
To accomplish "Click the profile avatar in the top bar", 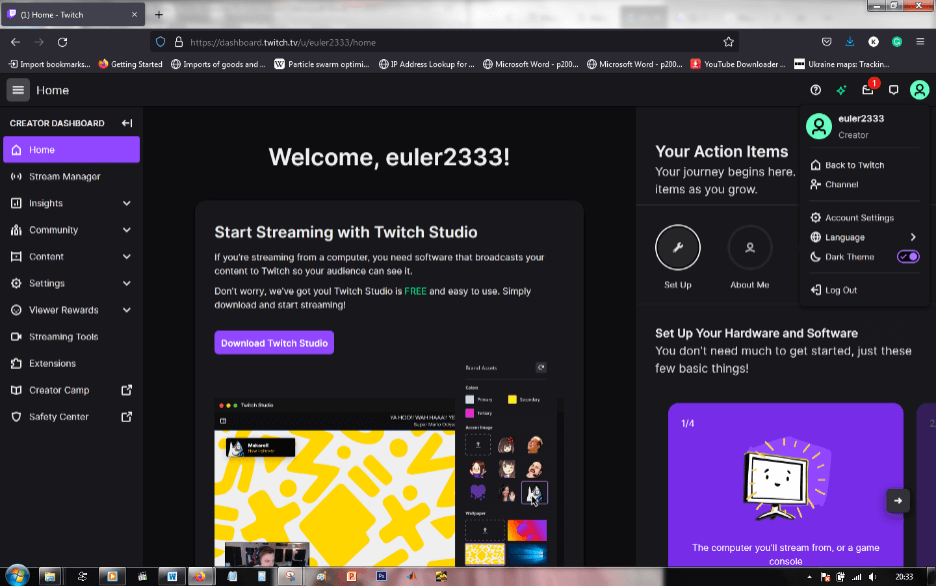I will (x=919, y=90).
